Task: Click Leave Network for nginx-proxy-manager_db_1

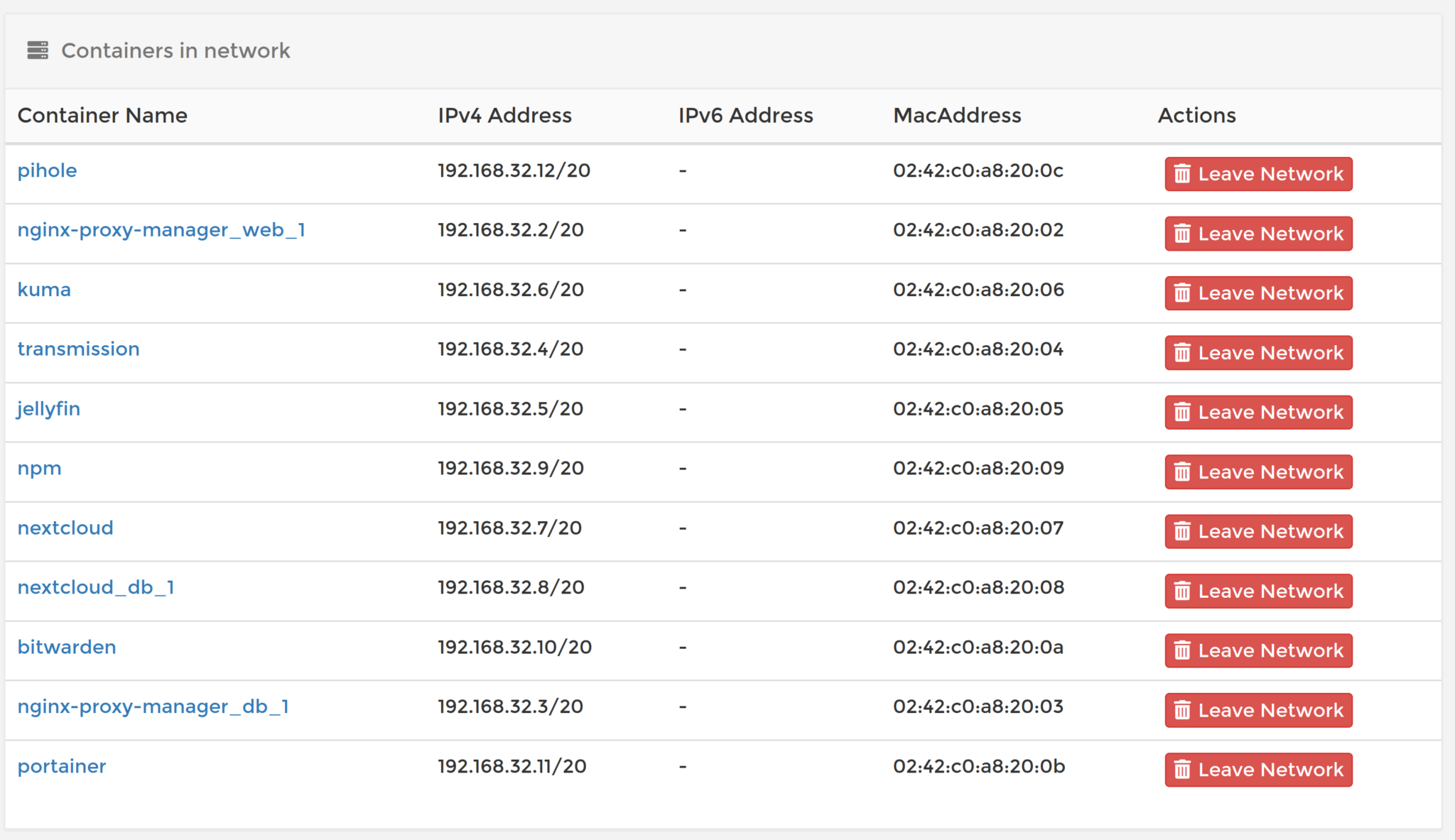Action: [x=1258, y=710]
